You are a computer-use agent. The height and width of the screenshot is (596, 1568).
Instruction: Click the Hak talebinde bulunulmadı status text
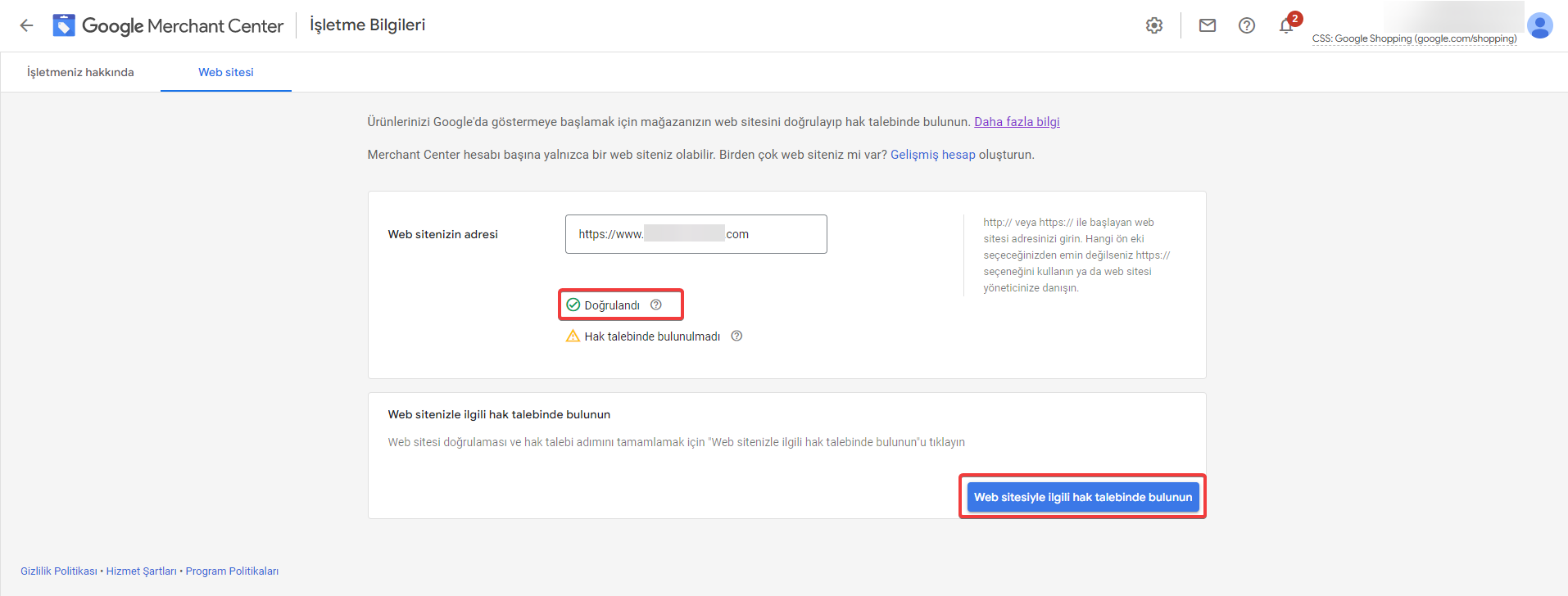(652, 336)
